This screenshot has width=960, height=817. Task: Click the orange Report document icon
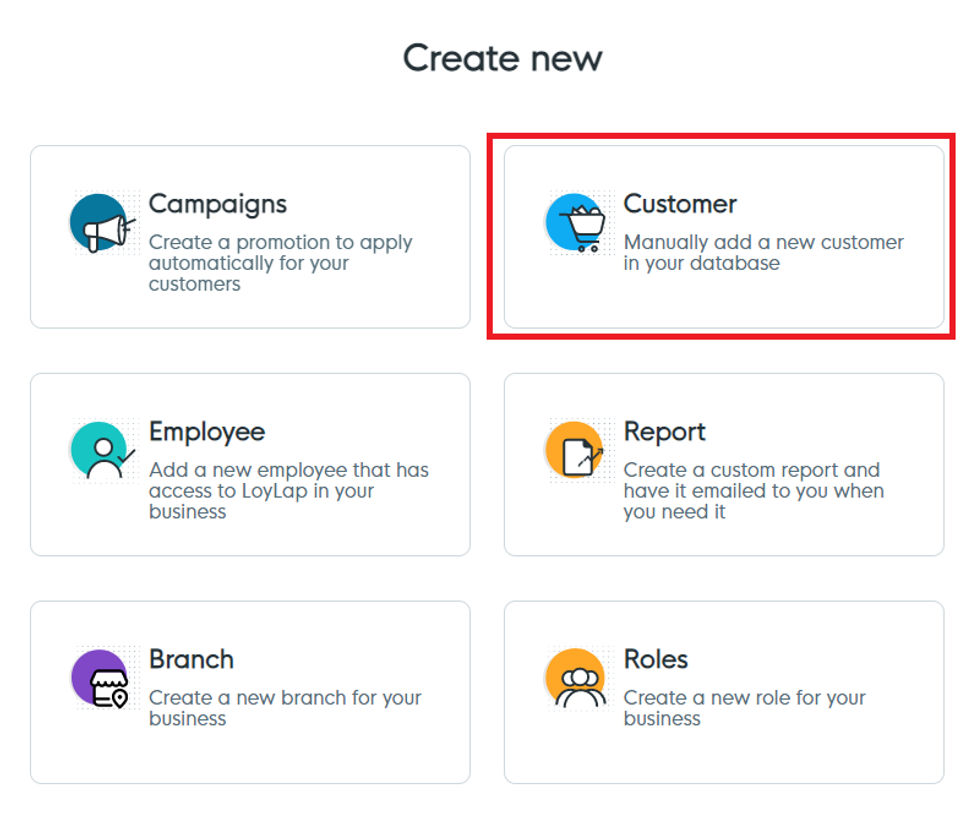pyautogui.click(x=577, y=451)
